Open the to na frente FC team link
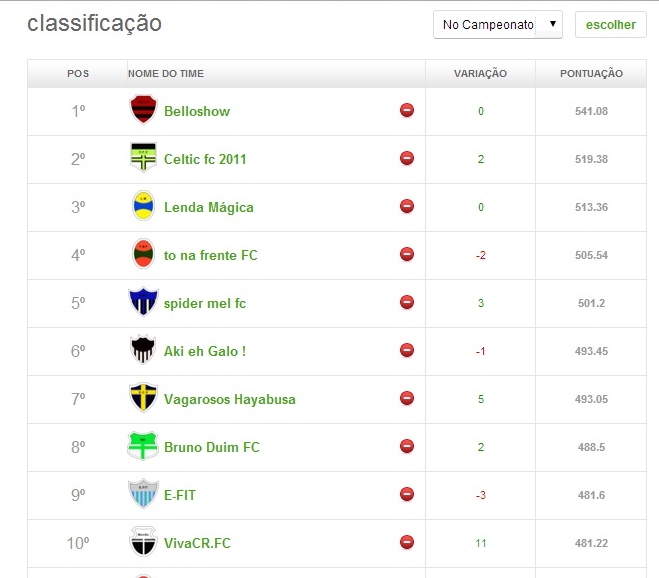The image size is (659, 578). click(x=210, y=255)
